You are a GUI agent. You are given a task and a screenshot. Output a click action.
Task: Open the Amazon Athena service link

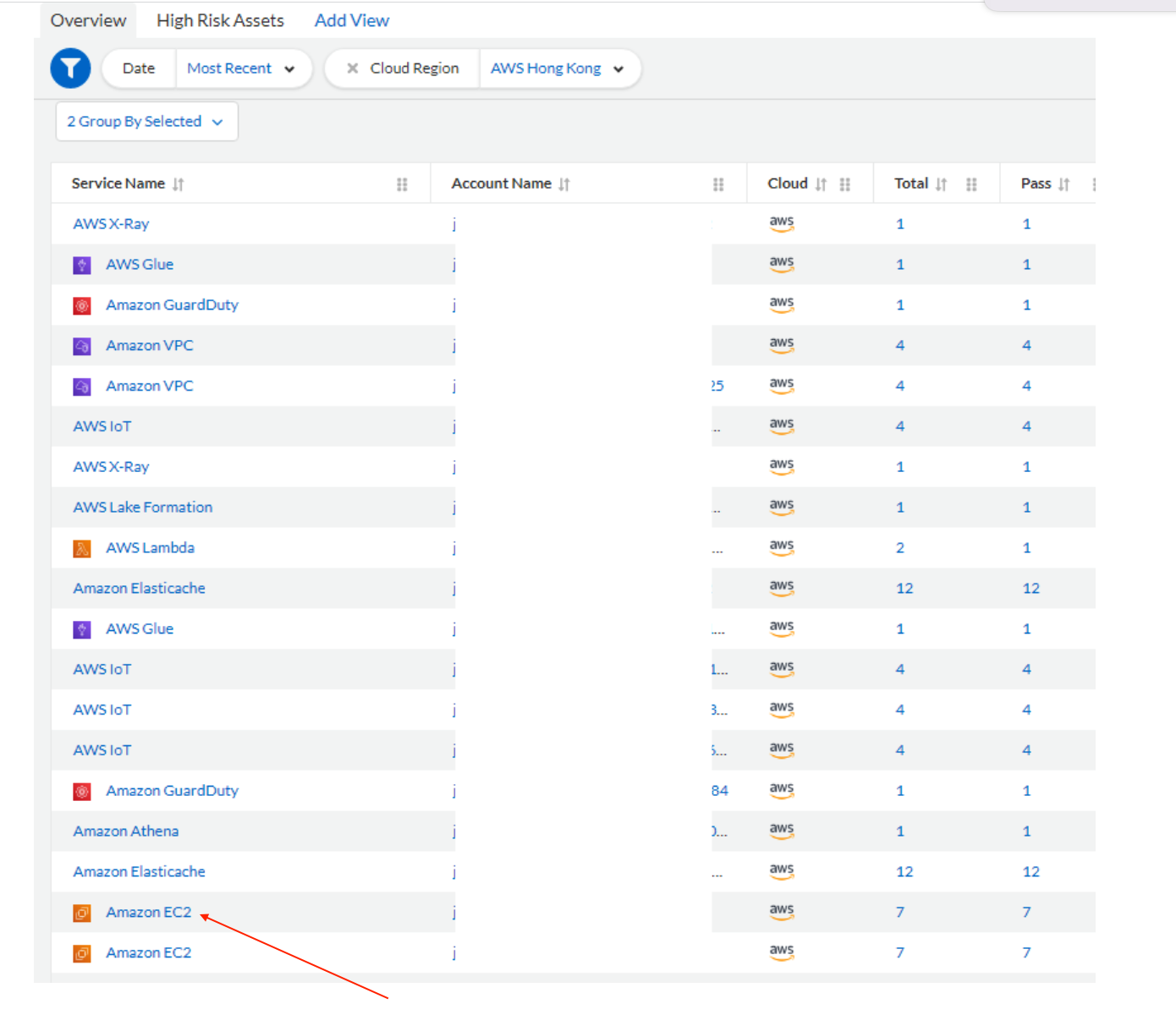(126, 831)
